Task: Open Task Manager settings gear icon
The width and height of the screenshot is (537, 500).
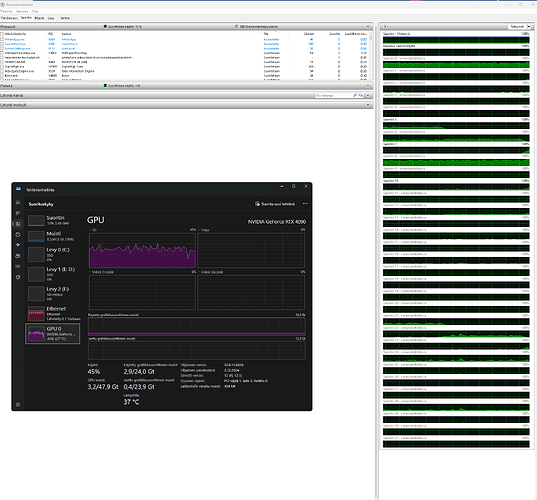Action: tap(18, 404)
